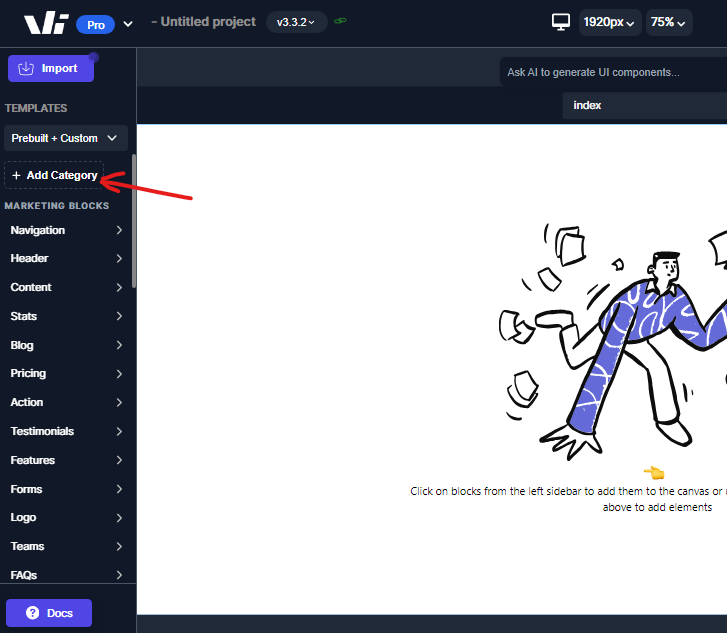Click the chevron arrow next to Forms
The height and width of the screenshot is (633, 727).
tap(119, 489)
